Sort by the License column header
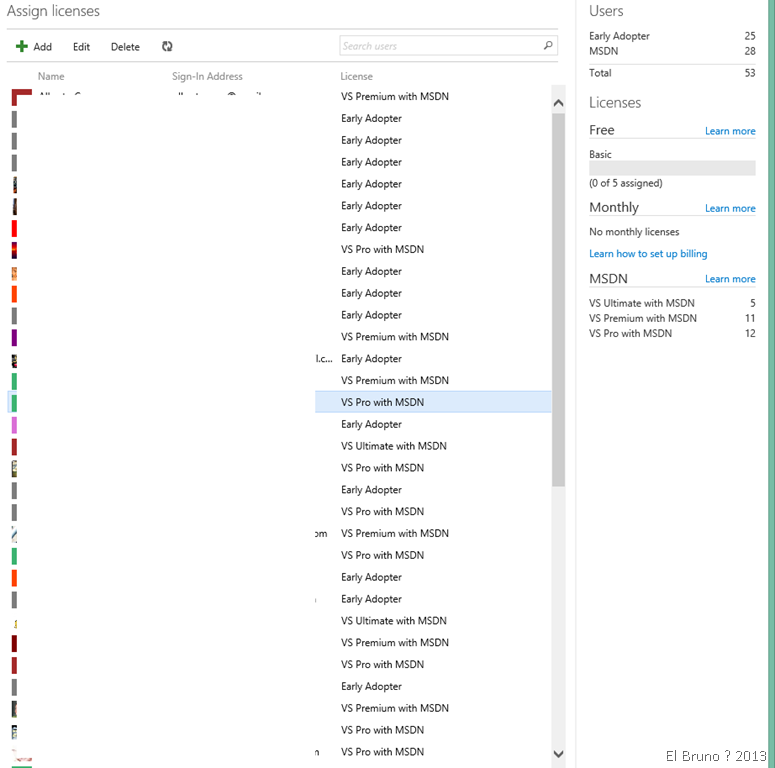Screen dimensions: 775x768 pos(356,76)
